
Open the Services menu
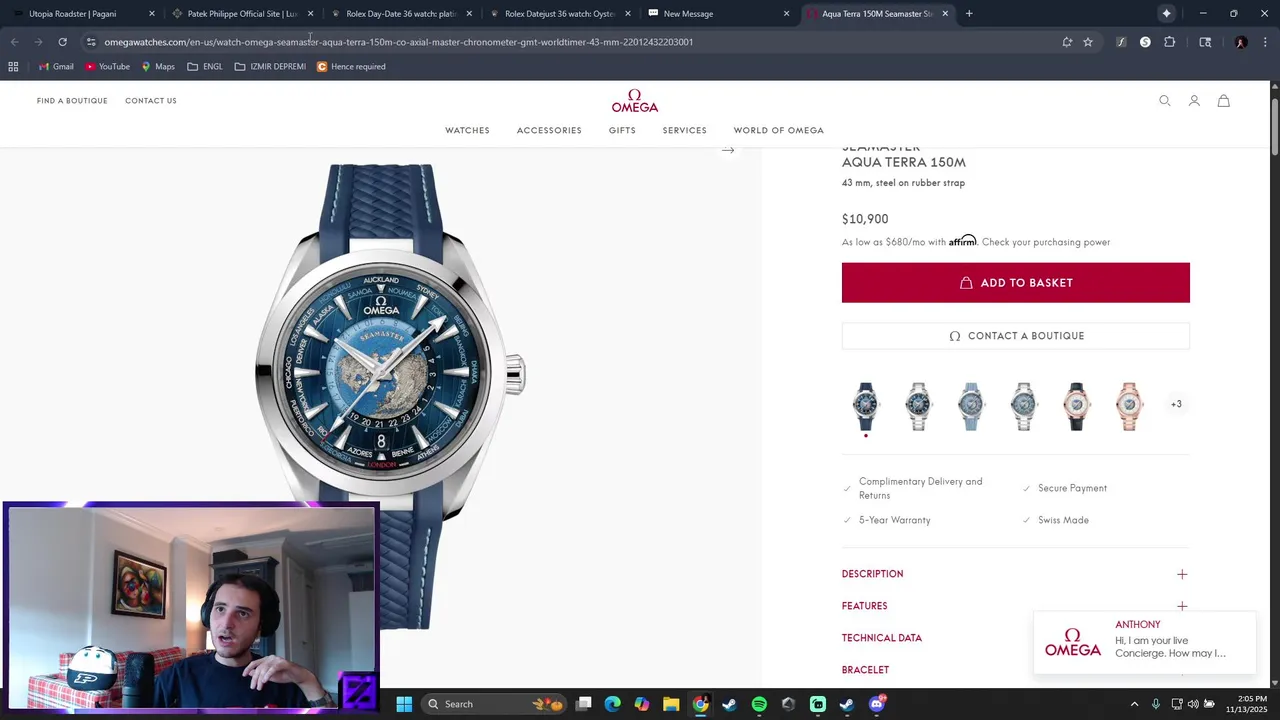684,130
